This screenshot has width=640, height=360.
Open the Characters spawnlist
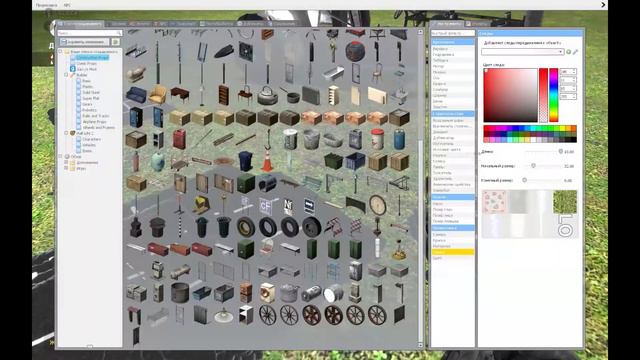[x=91, y=139]
